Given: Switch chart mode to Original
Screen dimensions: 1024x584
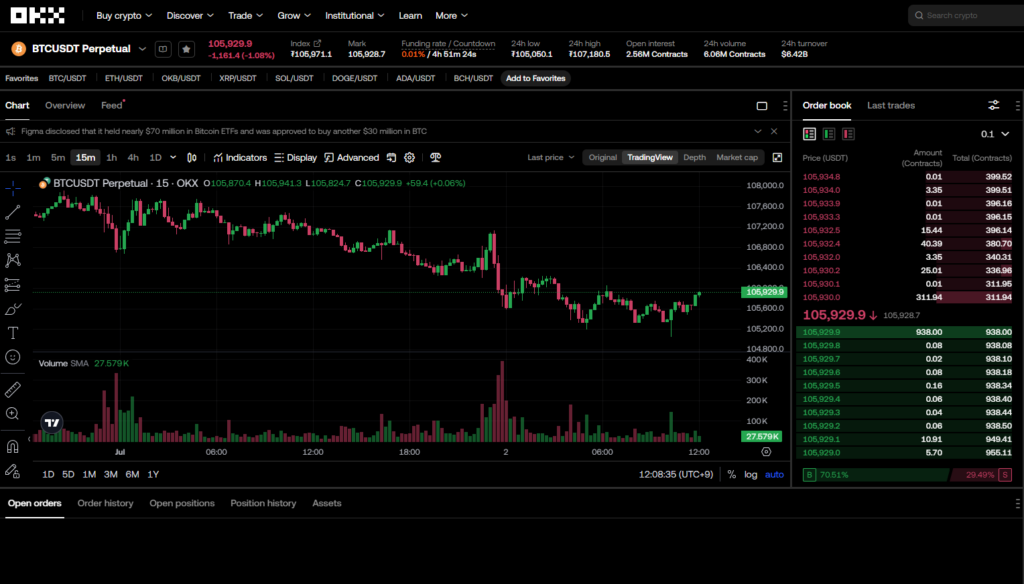Looking at the screenshot, I should [x=602, y=157].
